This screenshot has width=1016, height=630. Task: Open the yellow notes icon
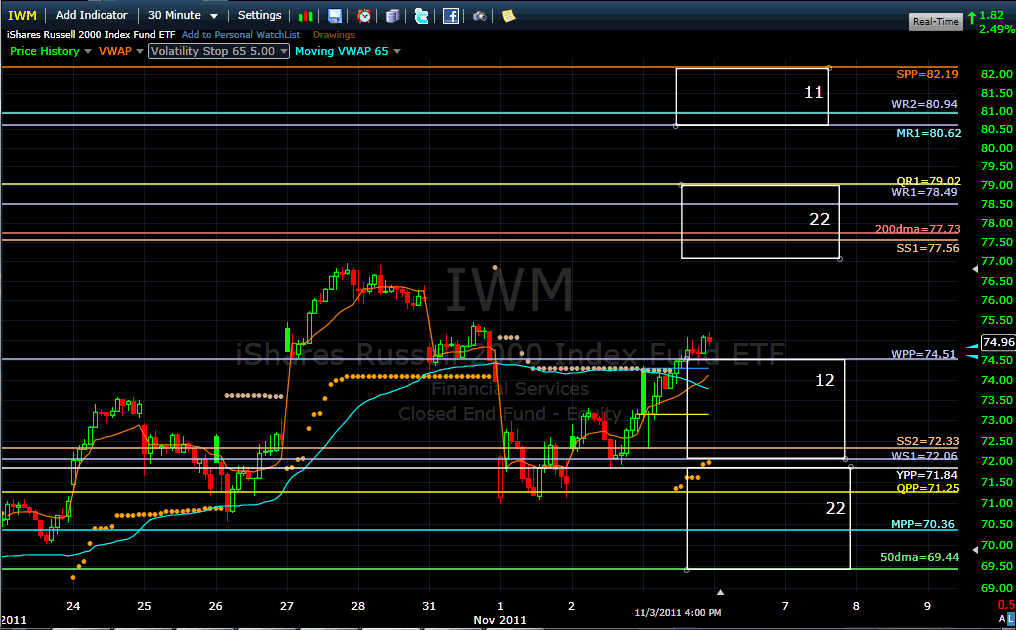pyautogui.click(x=509, y=16)
